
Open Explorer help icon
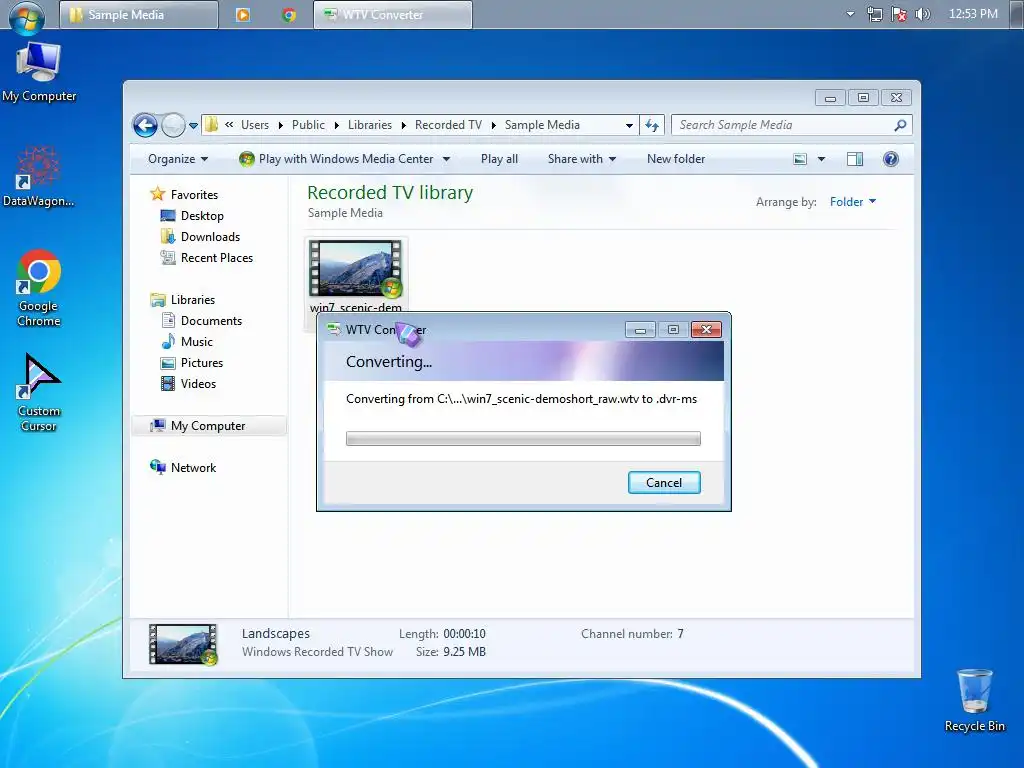coord(891,159)
